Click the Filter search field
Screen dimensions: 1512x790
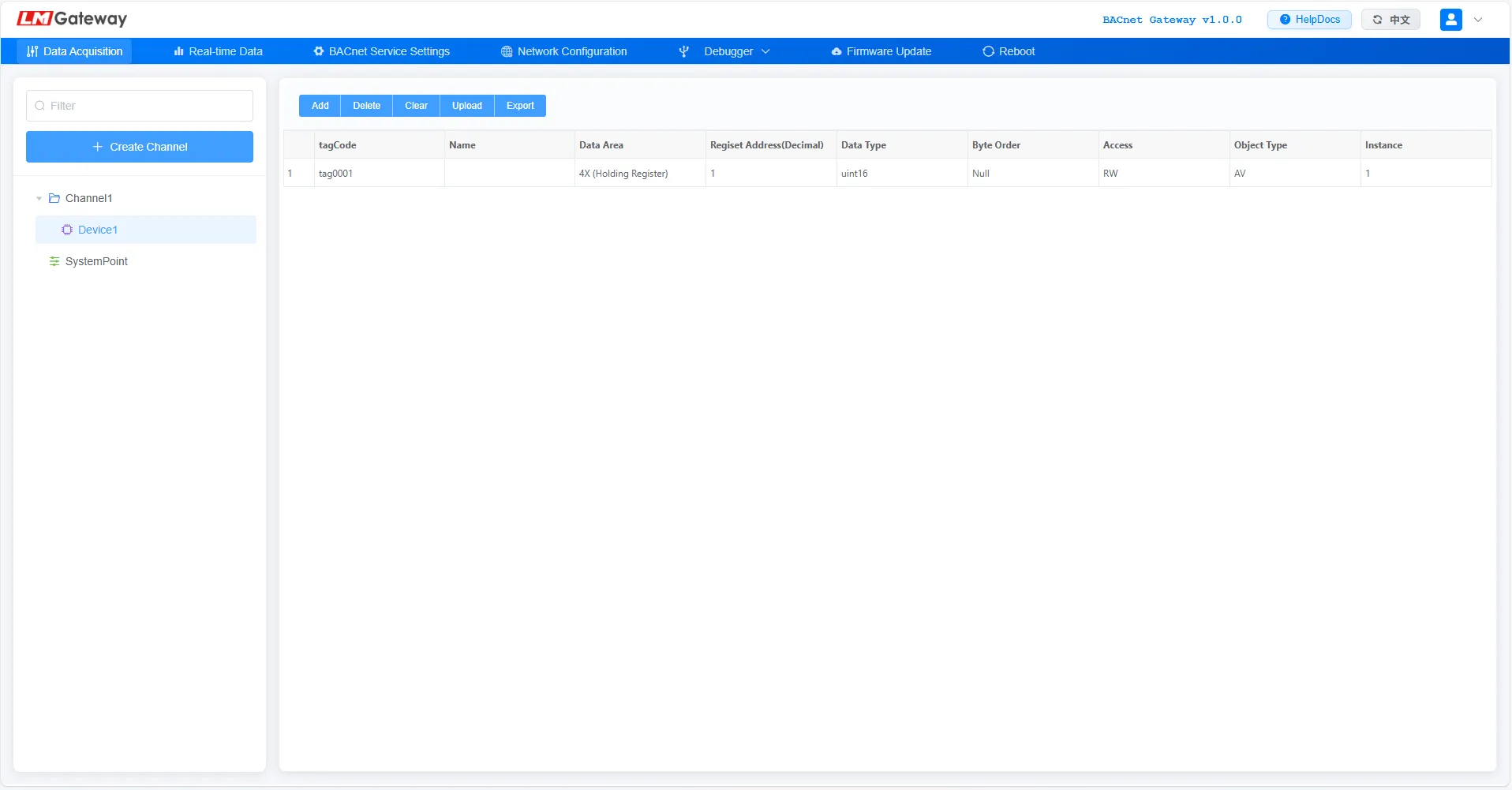pos(140,105)
